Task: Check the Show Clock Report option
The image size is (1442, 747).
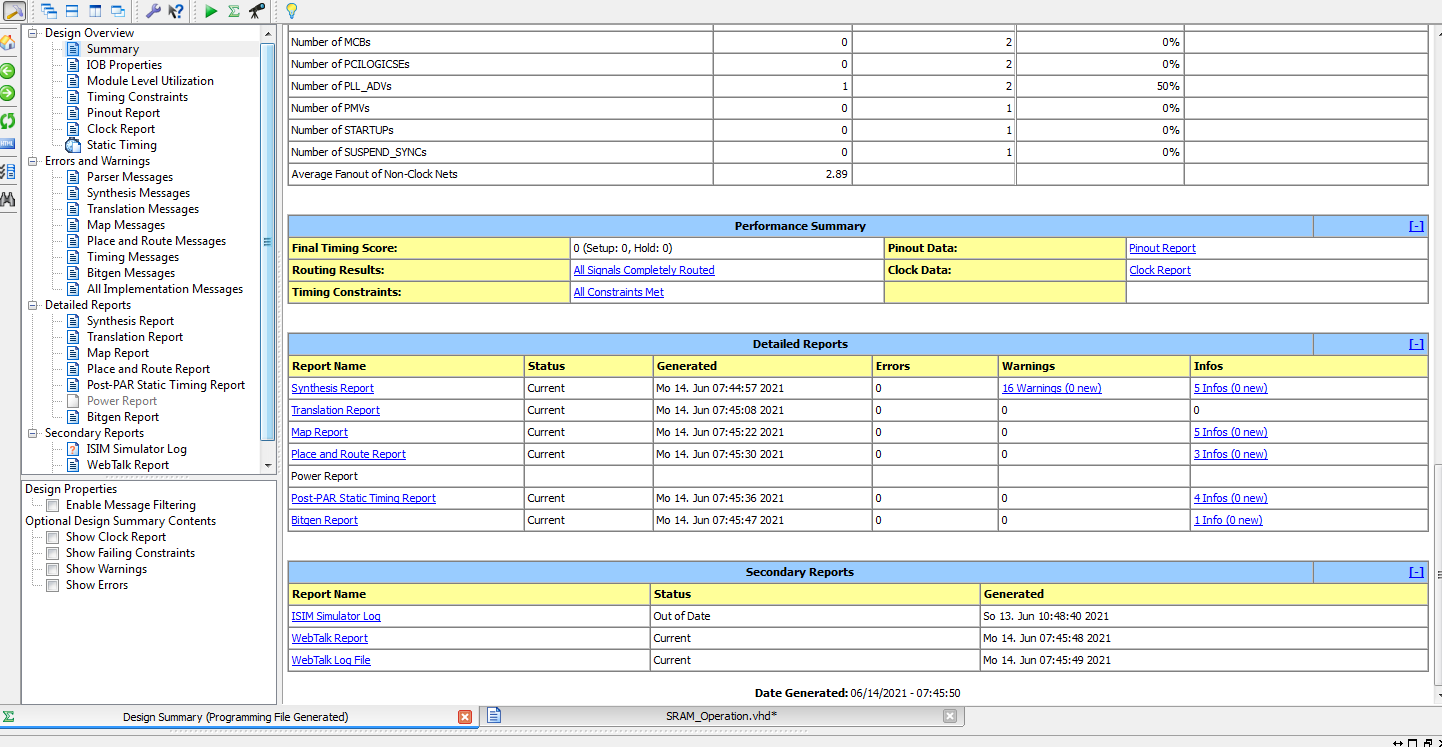Action: coord(52,537)
